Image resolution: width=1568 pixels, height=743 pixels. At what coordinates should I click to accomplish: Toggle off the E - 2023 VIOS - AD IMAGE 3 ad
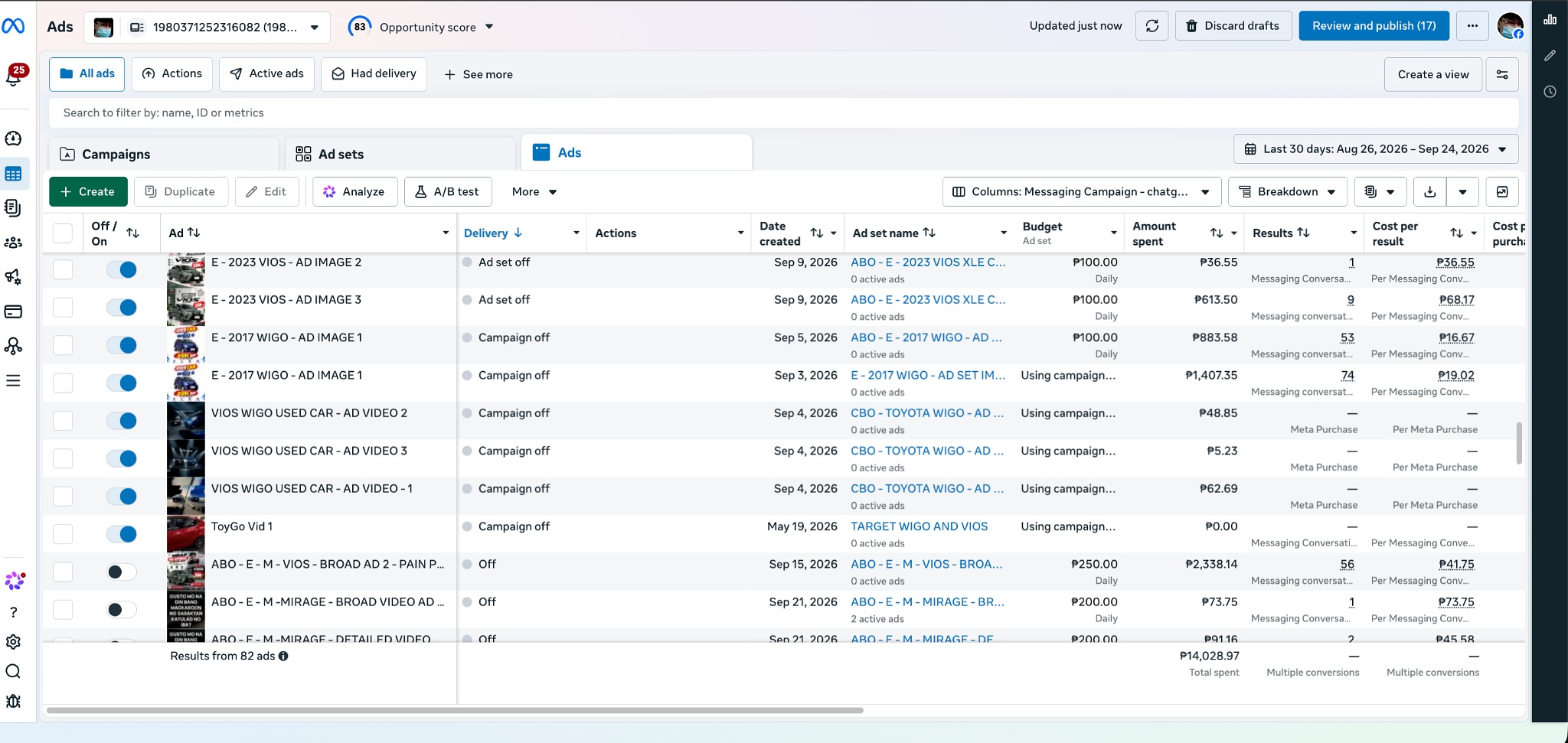click(x=122, y=308)
